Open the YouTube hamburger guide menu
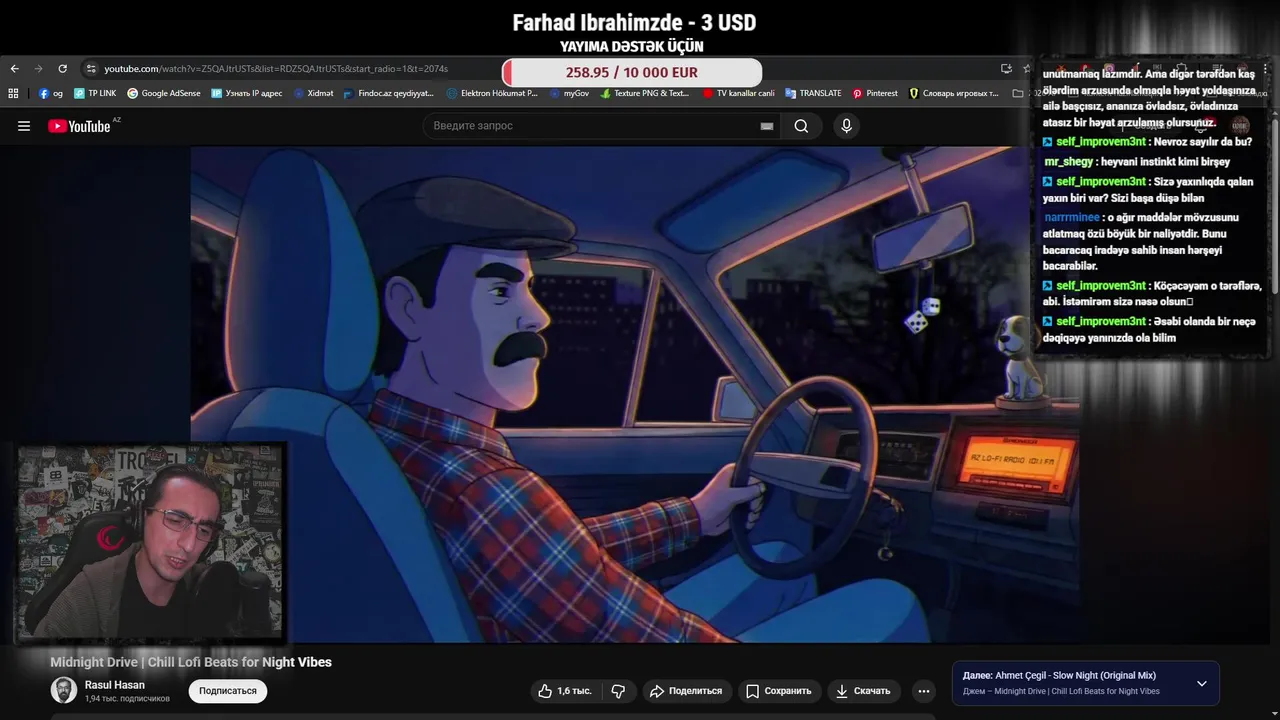This screenshot has width=1280, height=720. (24, 126)
